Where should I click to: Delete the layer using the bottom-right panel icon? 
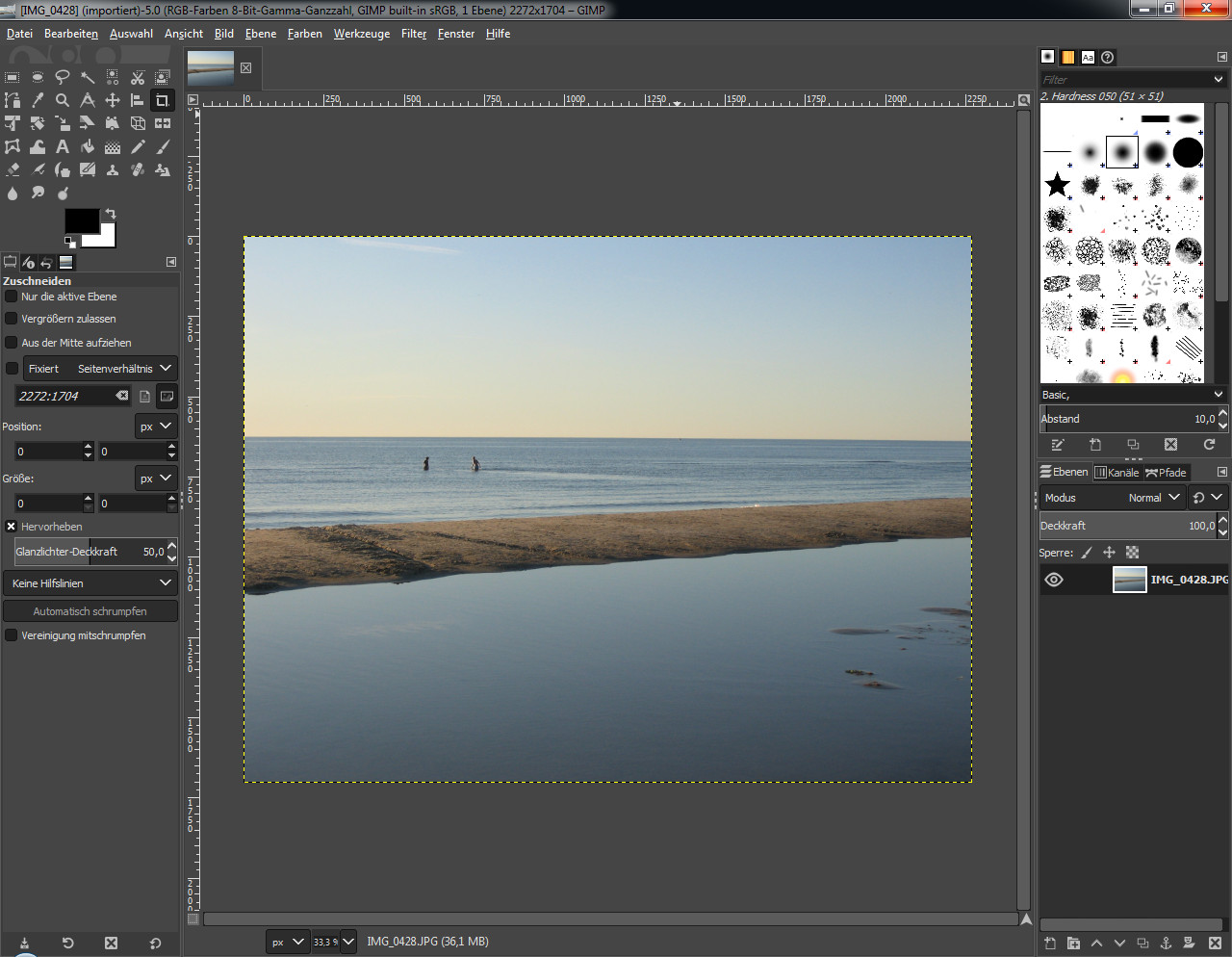[x=1215, y=943]
